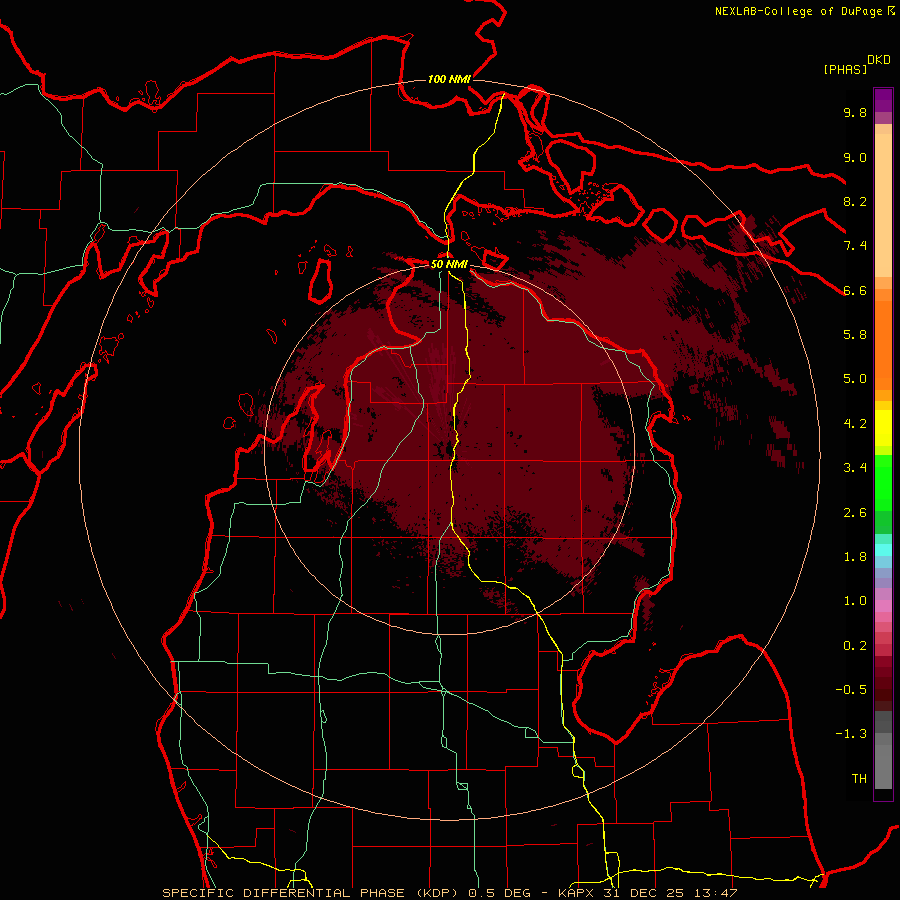Click the DKD legend header
The height and width of the screenshot is (900, 900).
[879, 60]
